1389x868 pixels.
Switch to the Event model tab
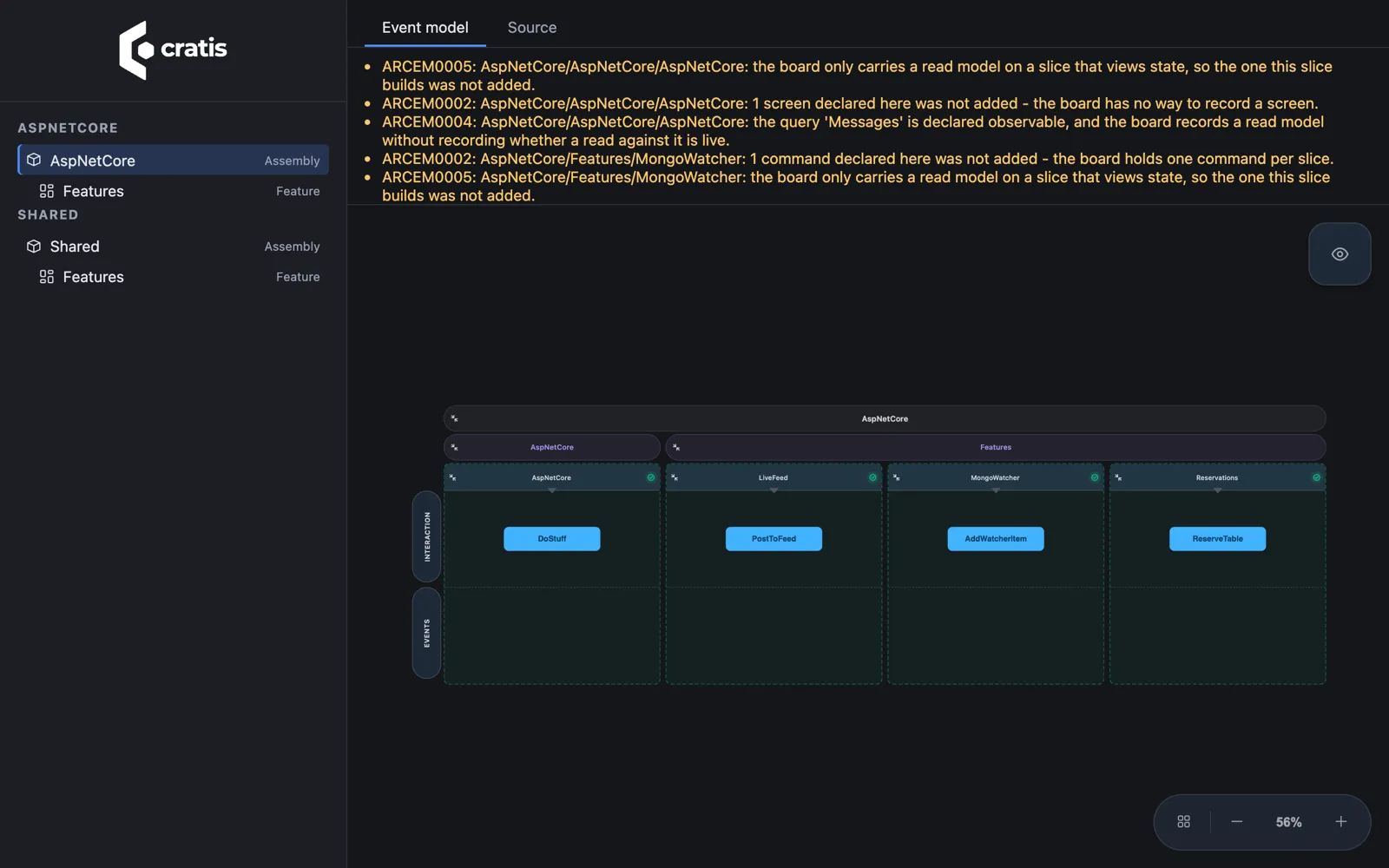[x=425, y=28]
